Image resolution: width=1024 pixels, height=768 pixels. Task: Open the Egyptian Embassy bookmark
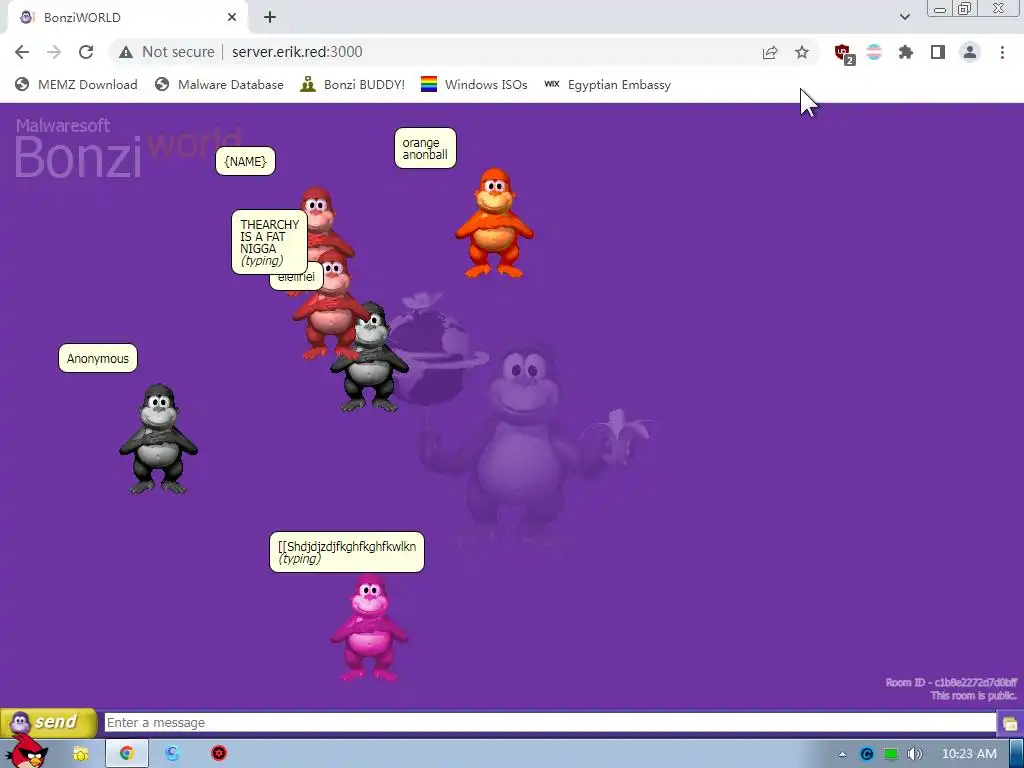pyautogui.click(x=607, y=84)
